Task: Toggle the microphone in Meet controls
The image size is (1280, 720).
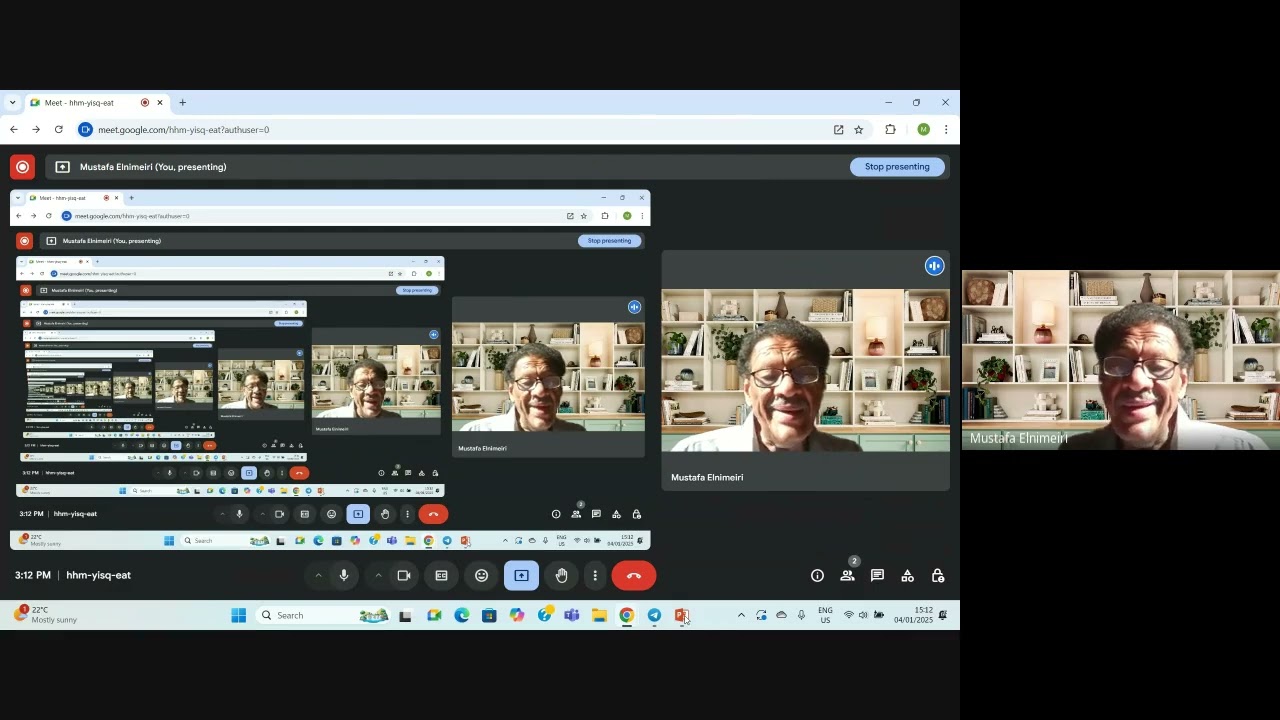Action: (x=344, y=576)
